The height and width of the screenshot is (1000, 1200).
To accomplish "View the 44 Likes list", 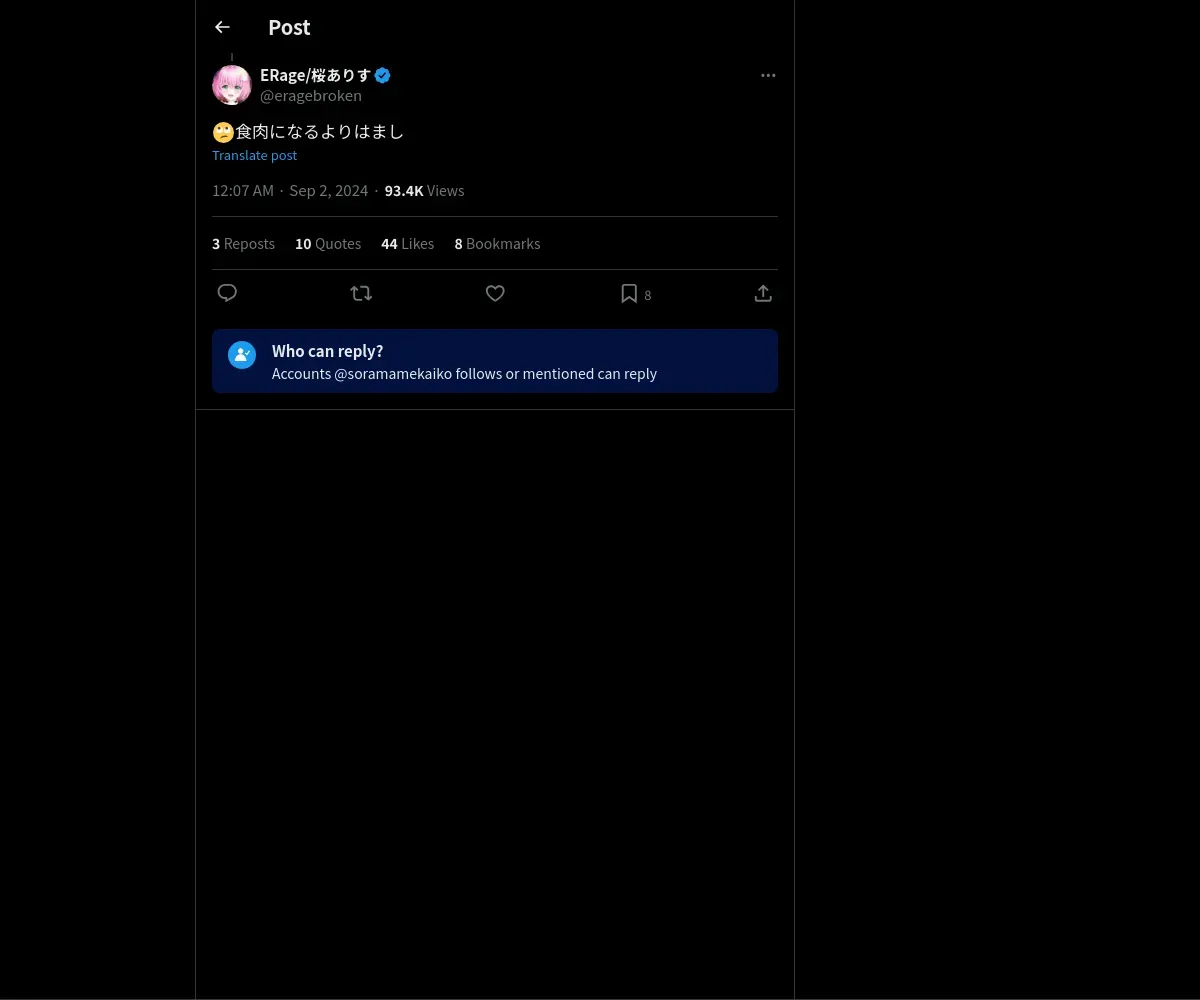I will click(407, 244).
